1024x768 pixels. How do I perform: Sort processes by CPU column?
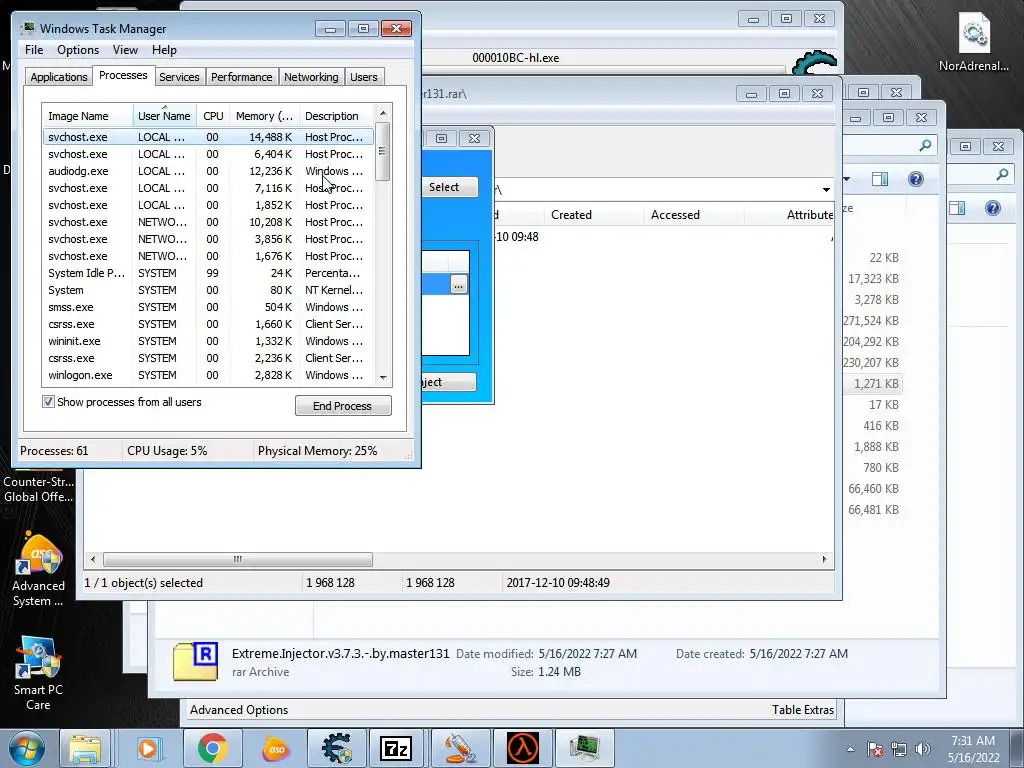pyautogui.click(x=213, y=116)
